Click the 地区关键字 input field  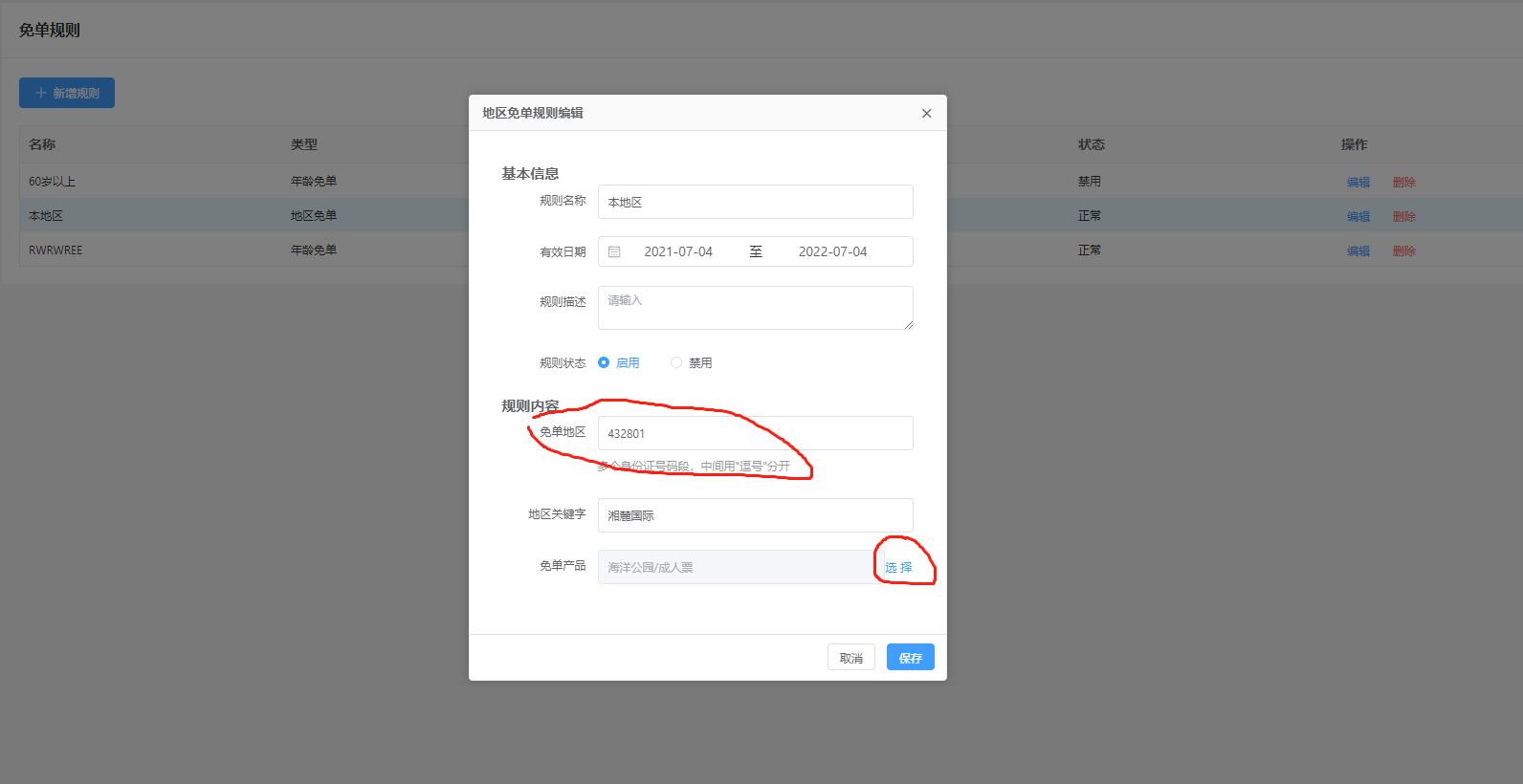755,516
